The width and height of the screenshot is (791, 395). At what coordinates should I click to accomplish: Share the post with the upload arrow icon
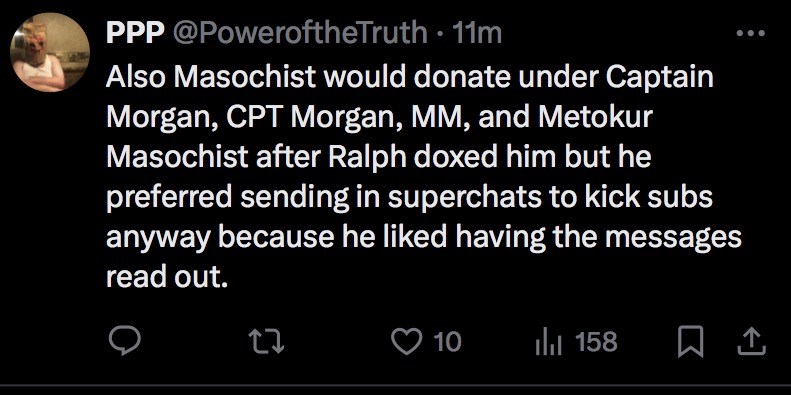(752, 342)
